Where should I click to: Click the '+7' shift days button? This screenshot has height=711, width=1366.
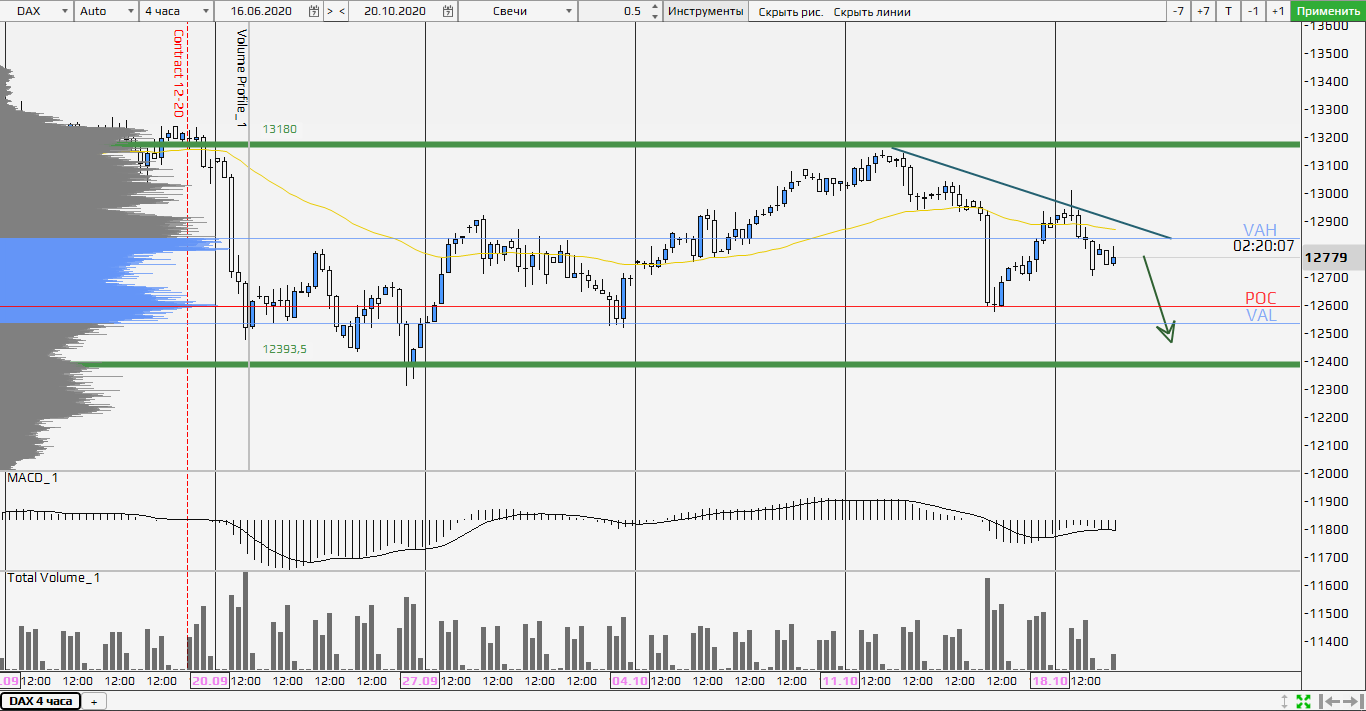coord(1203,11)
